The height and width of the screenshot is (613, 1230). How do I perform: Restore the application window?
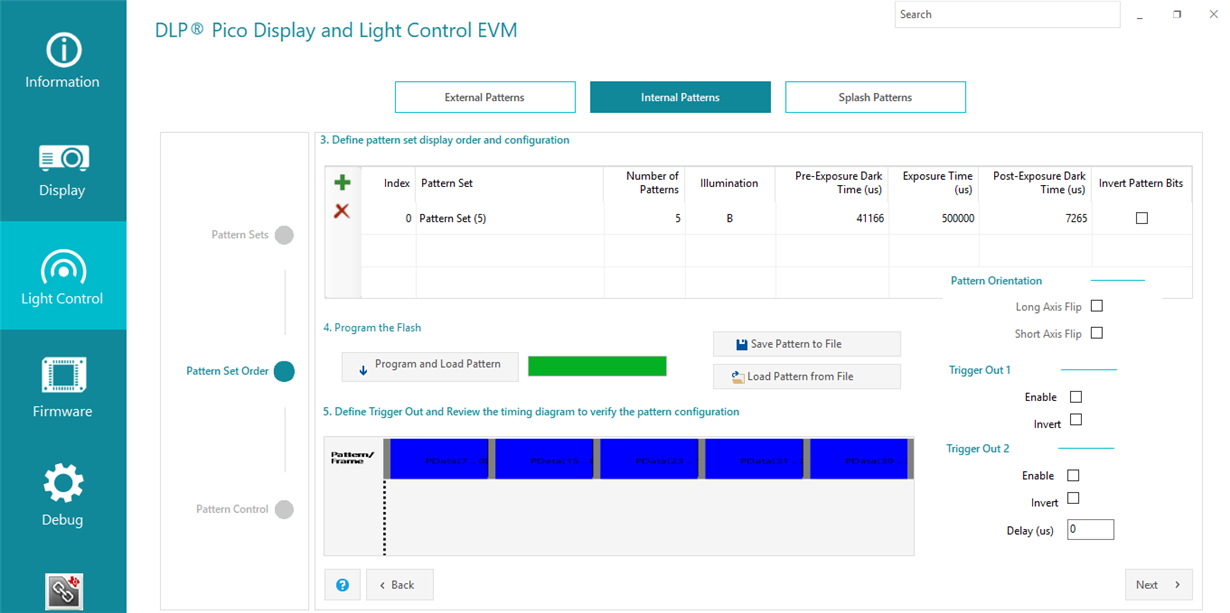pos(1177,14)
